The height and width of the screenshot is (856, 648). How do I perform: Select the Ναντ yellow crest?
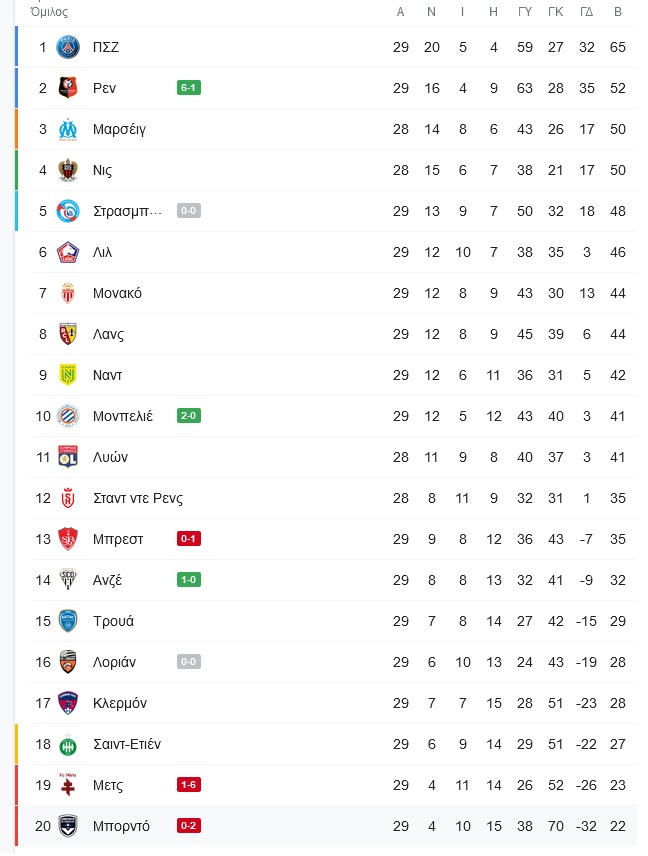(68, 375)
